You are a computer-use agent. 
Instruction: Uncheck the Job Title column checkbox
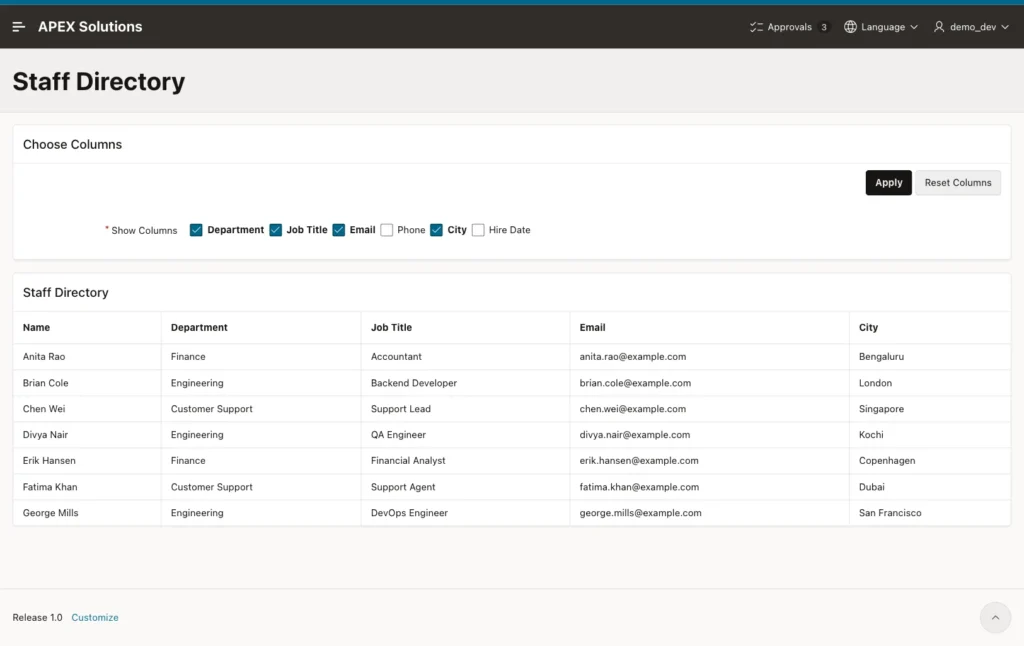coord(276,230)
